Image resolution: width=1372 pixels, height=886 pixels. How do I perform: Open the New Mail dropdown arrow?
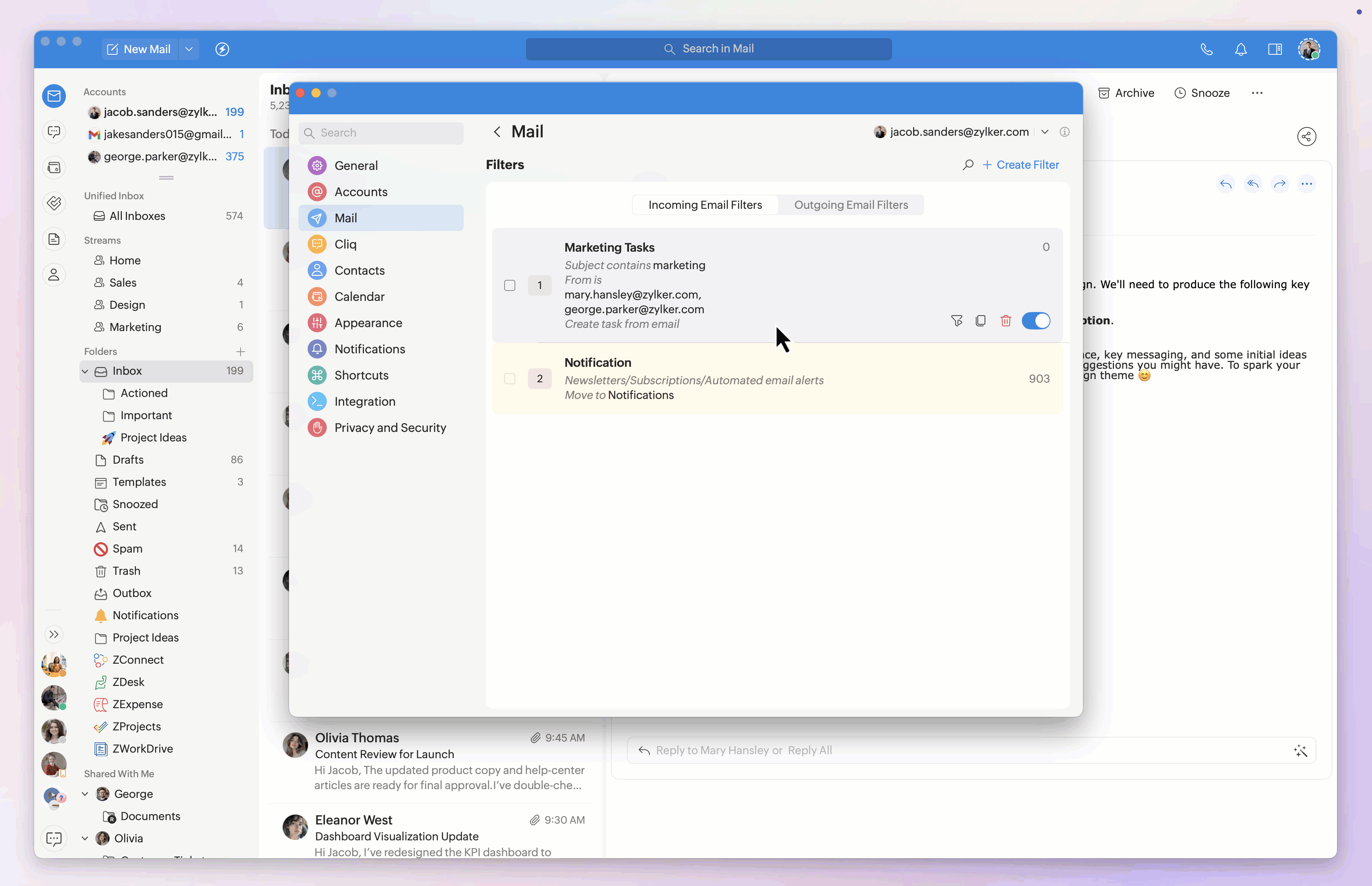189,50
